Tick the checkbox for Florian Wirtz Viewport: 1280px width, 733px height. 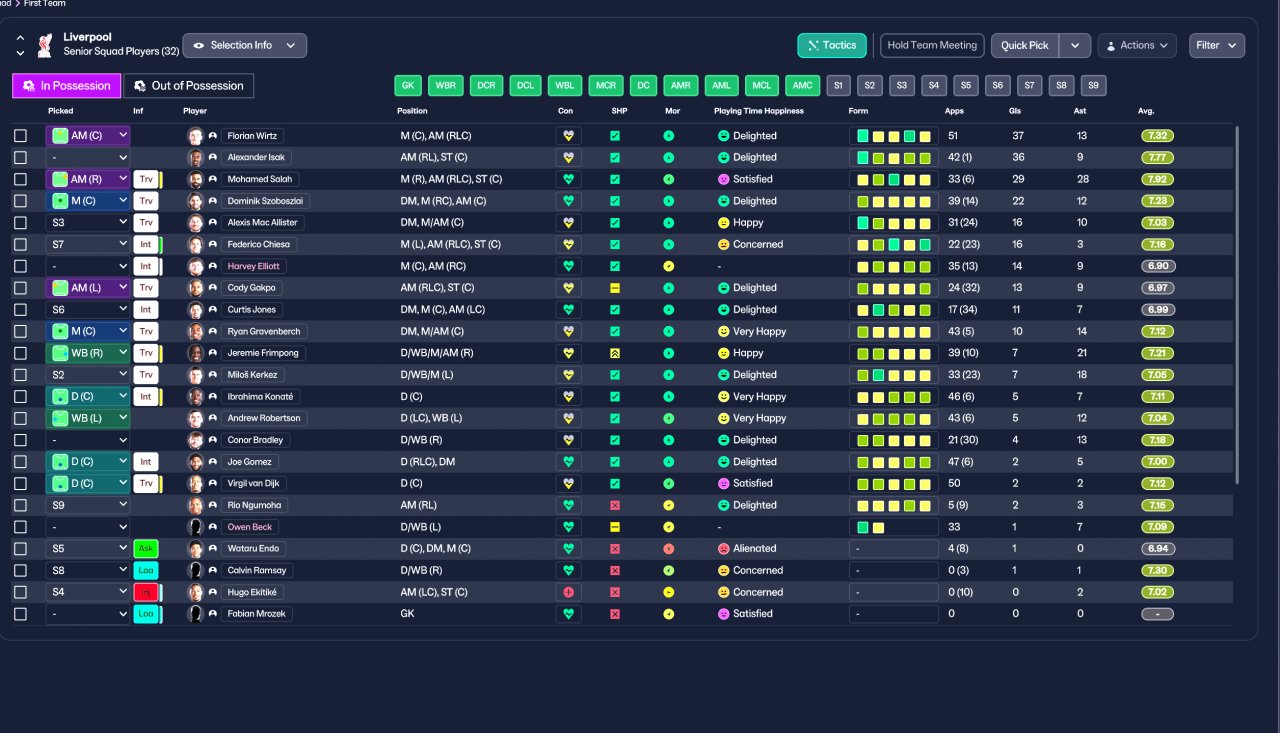pyautogui.click(x=20, y=136)
